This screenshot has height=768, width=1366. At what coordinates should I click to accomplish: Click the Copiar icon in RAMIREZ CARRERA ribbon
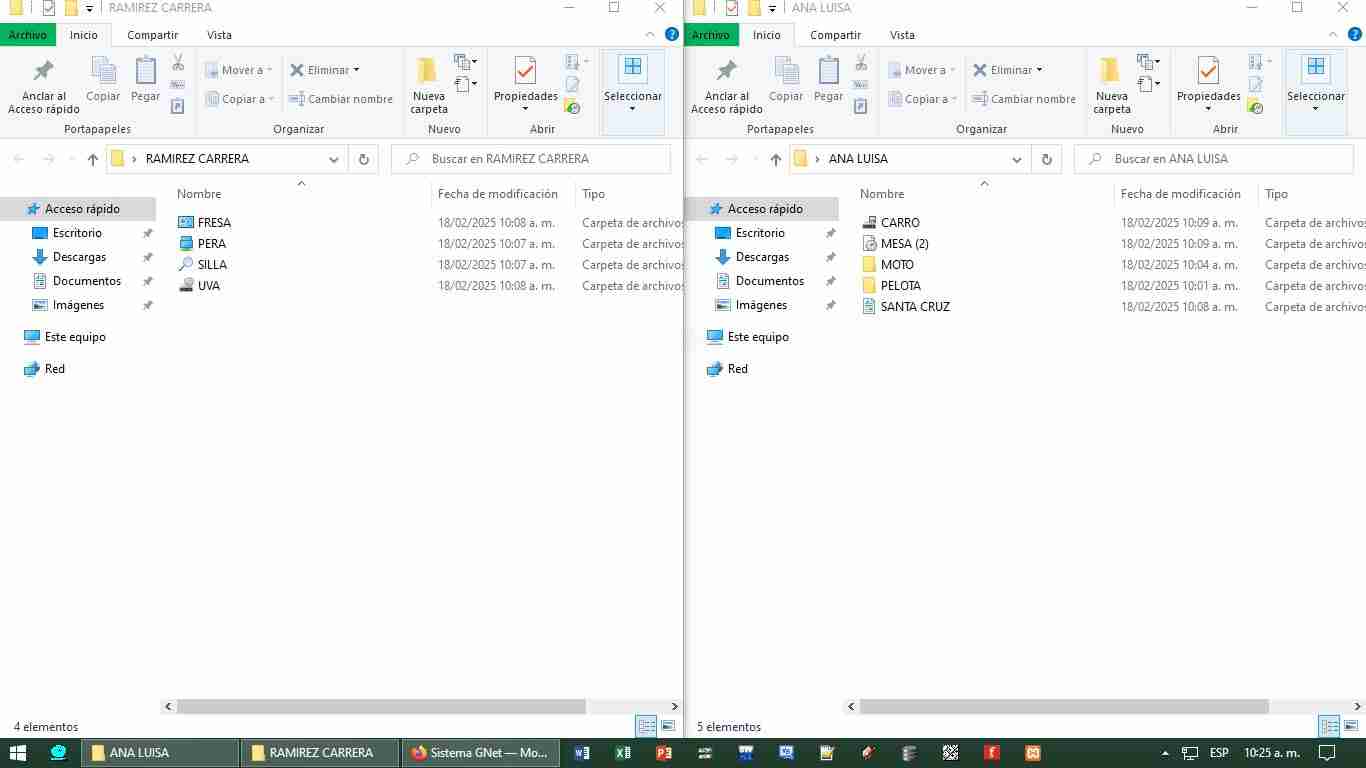pyautogui.click(x=103, y=70)
